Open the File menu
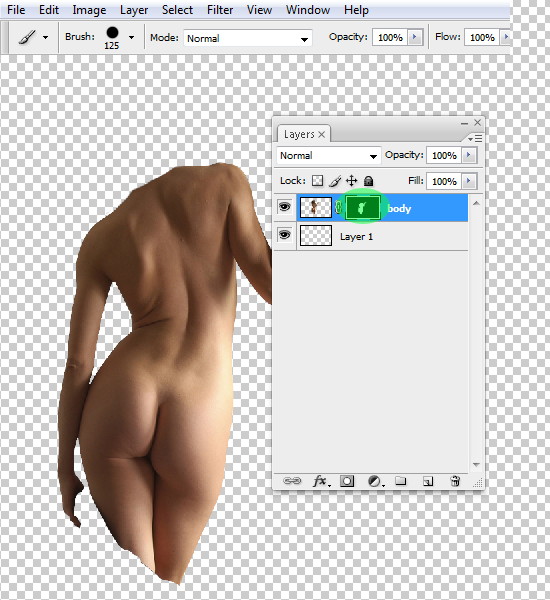550x600 pixels. 16,10
